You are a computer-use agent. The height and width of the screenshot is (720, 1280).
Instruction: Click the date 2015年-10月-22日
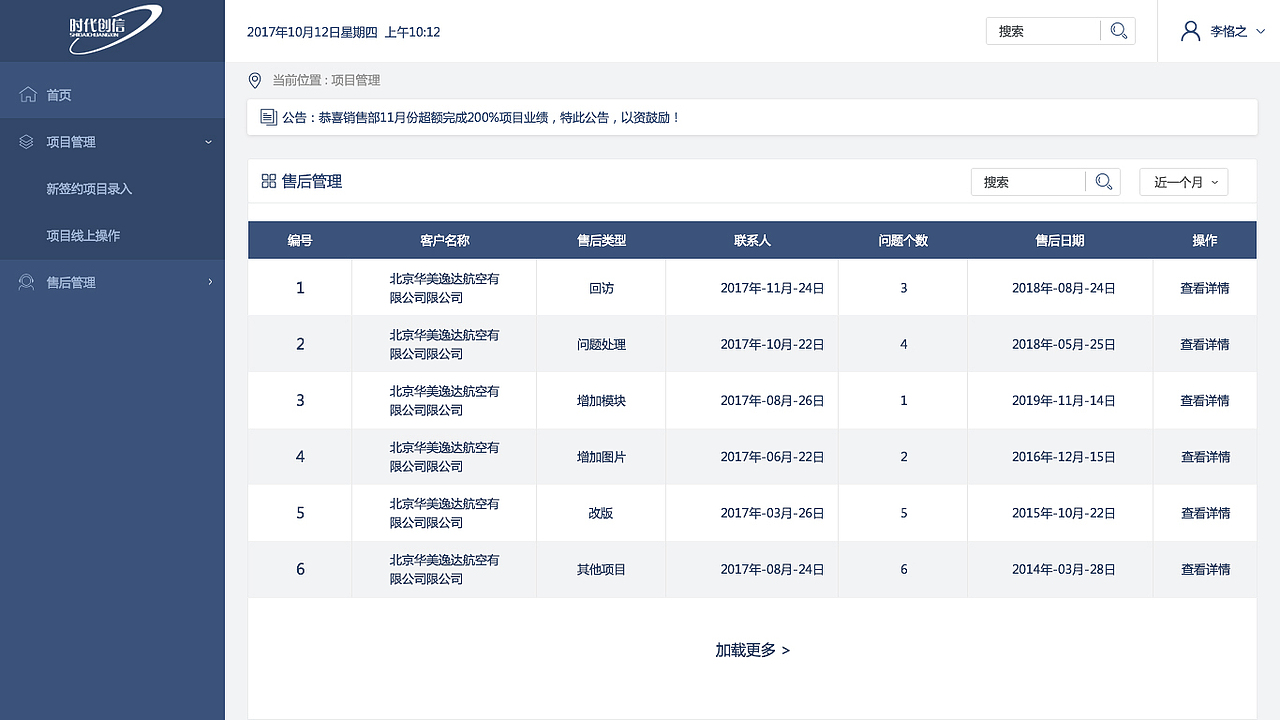coord(1064,513)
